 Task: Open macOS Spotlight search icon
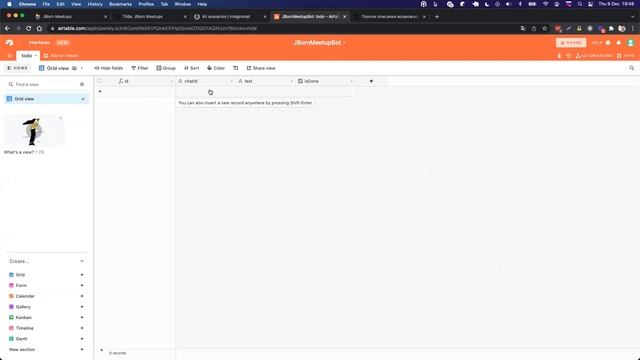(x=580, y=4)
